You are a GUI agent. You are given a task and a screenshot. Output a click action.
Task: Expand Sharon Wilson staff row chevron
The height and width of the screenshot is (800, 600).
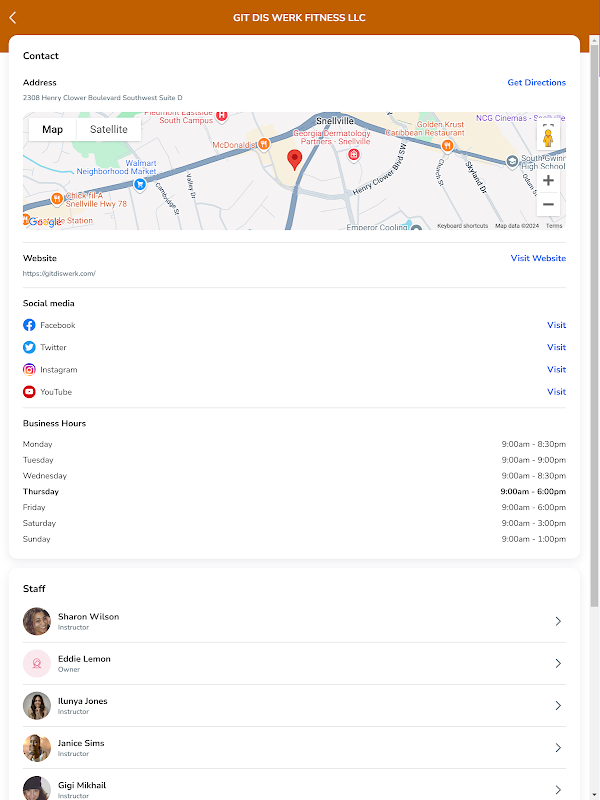[558, 621]
